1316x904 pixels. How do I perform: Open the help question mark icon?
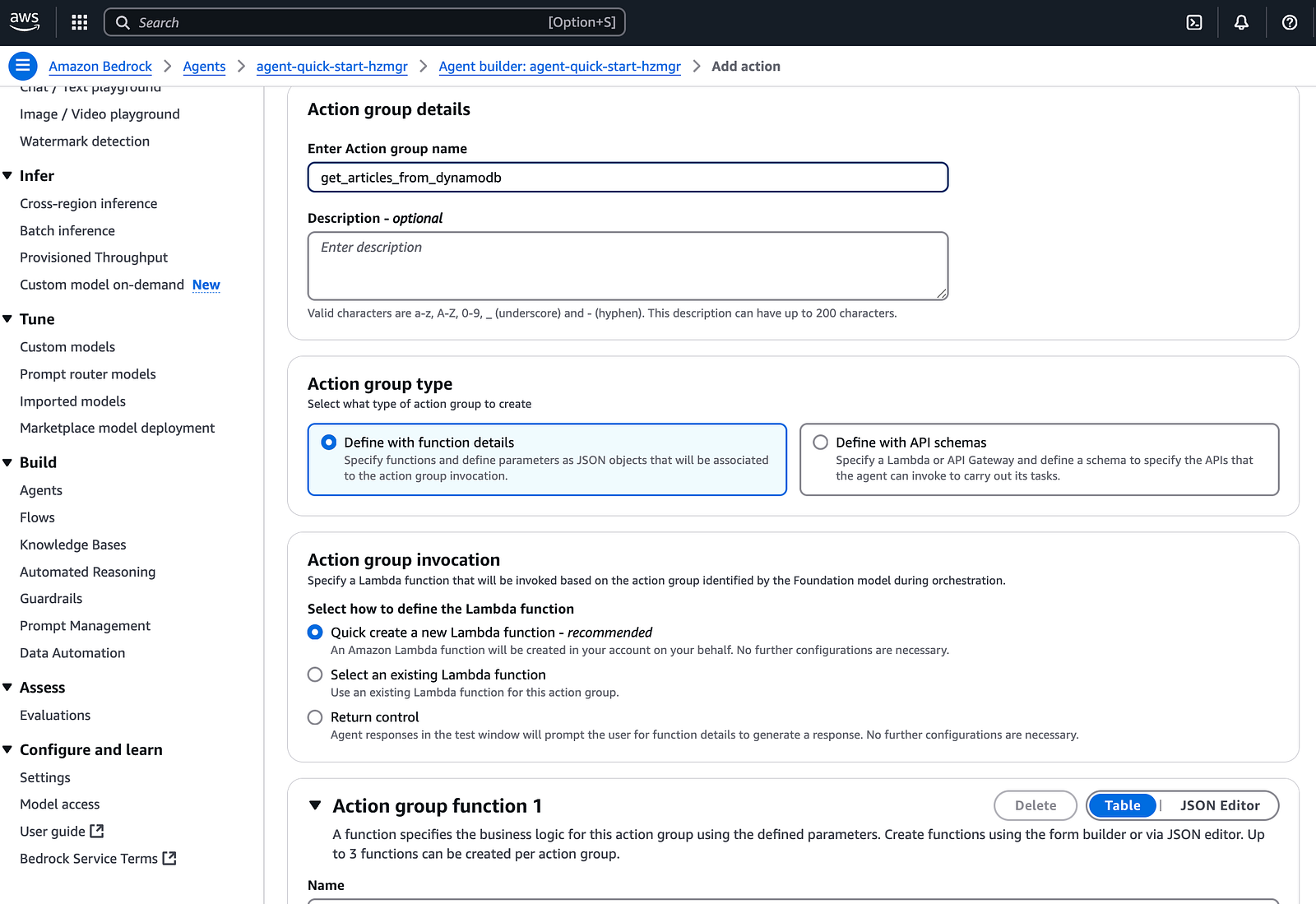(1290, 22)
